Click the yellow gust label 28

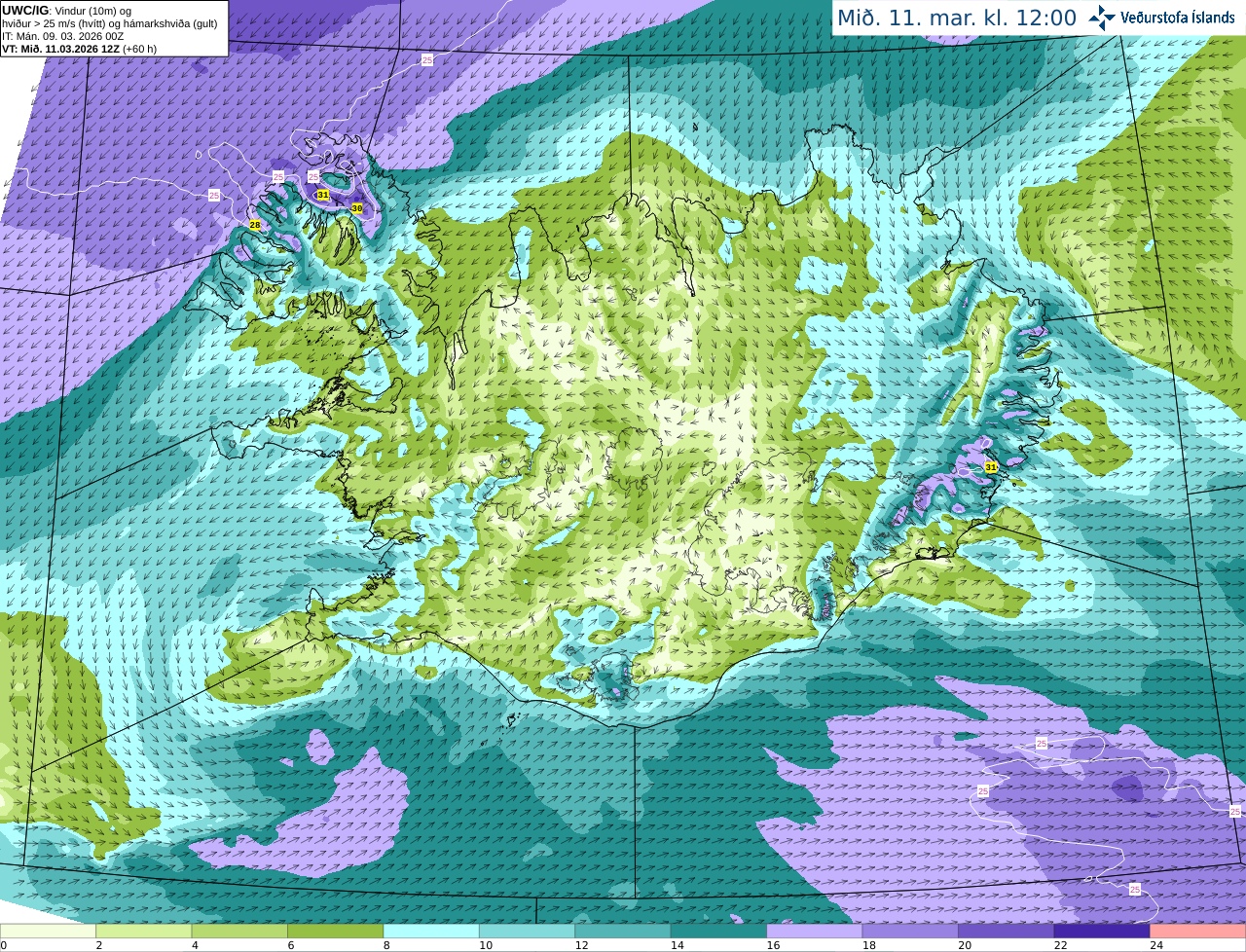point(255,225)
